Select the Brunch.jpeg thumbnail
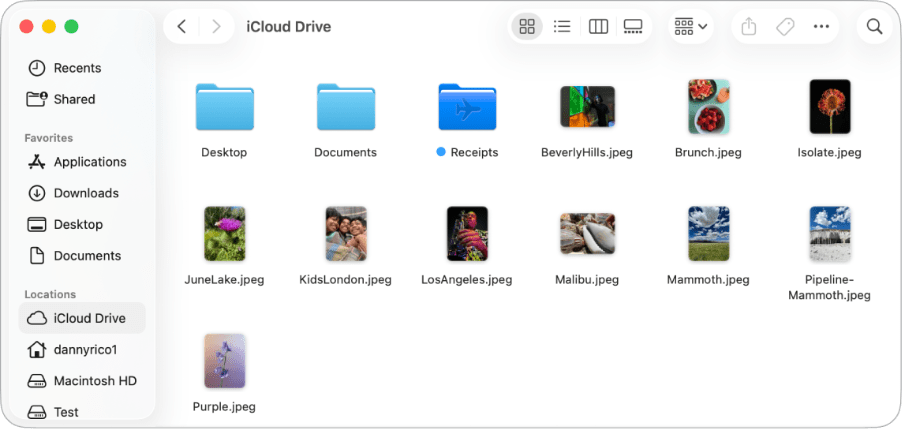Viewport: 903px width, 432px height. click(708, 107)
